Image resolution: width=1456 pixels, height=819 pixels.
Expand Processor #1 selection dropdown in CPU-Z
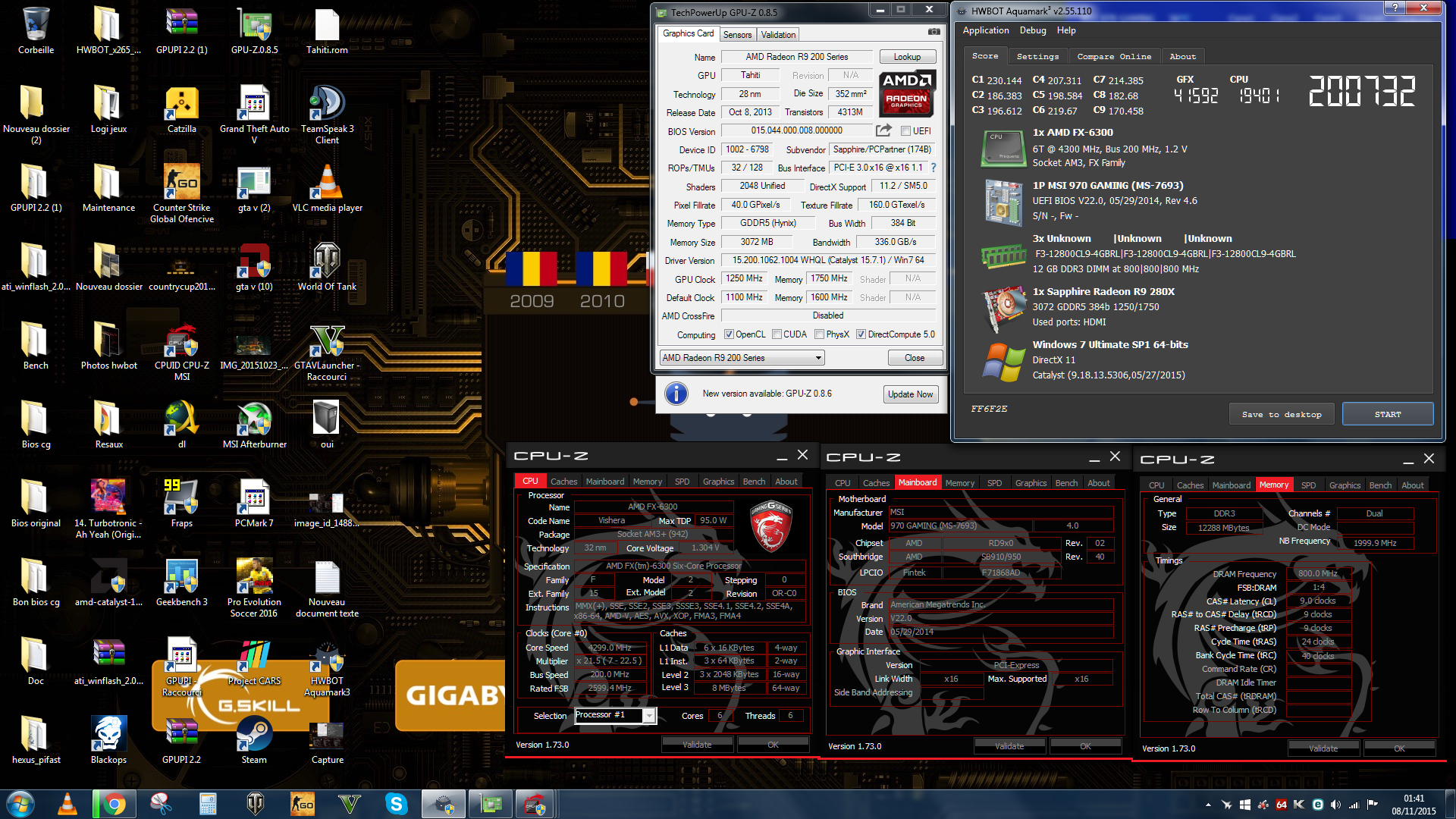click(x=649, y=716)
